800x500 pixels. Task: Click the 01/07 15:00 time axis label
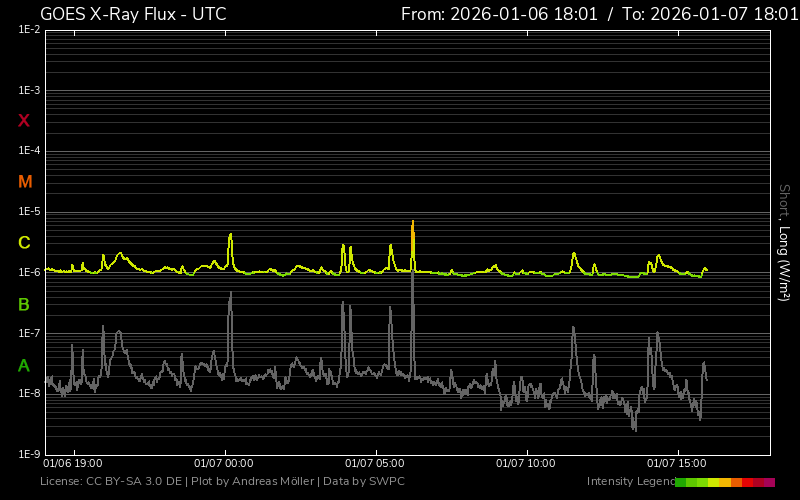[x=677, y=463]
